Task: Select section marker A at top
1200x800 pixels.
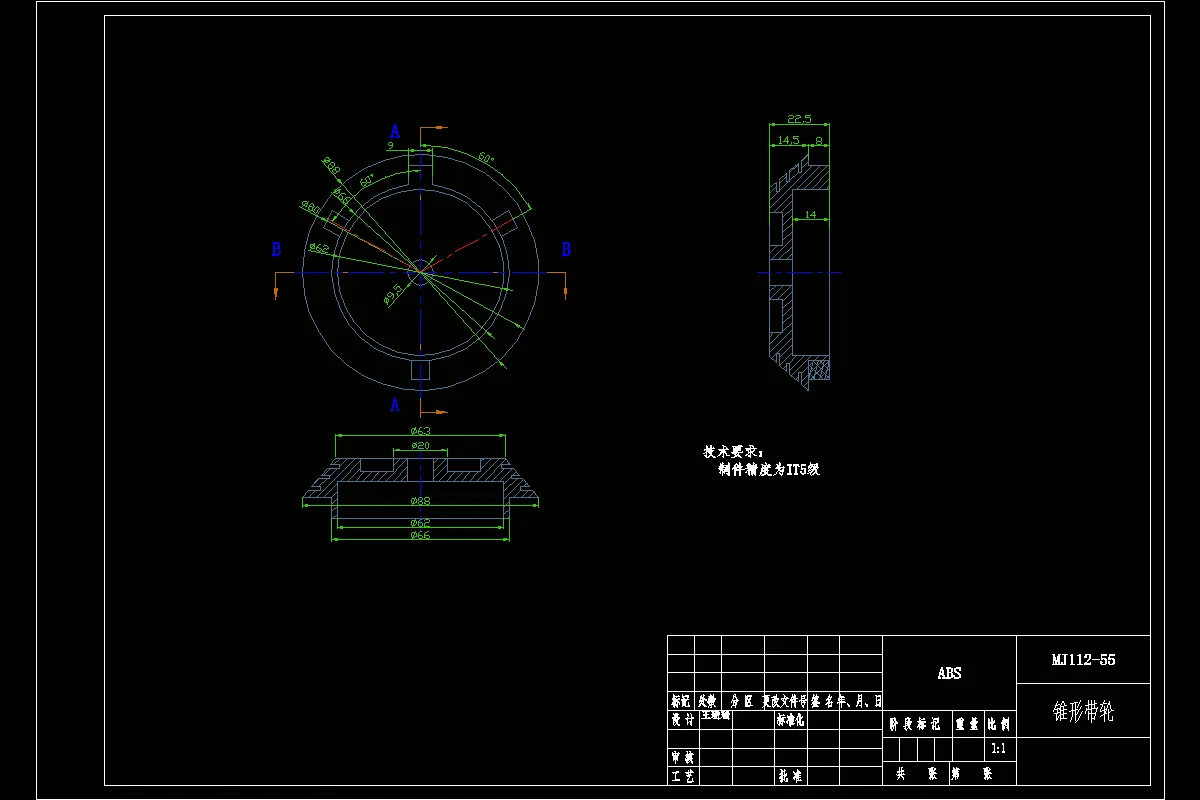Action: (x=395, y=131)
